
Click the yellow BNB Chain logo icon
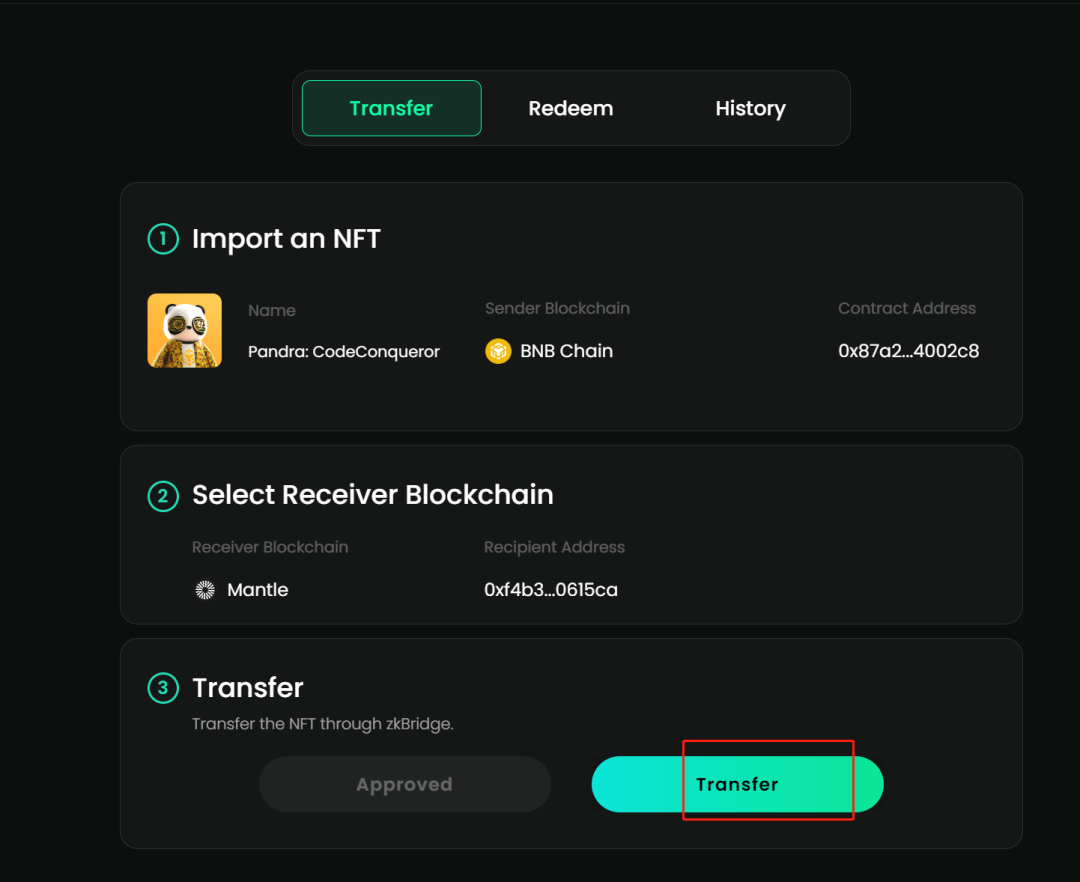[498, 351]
